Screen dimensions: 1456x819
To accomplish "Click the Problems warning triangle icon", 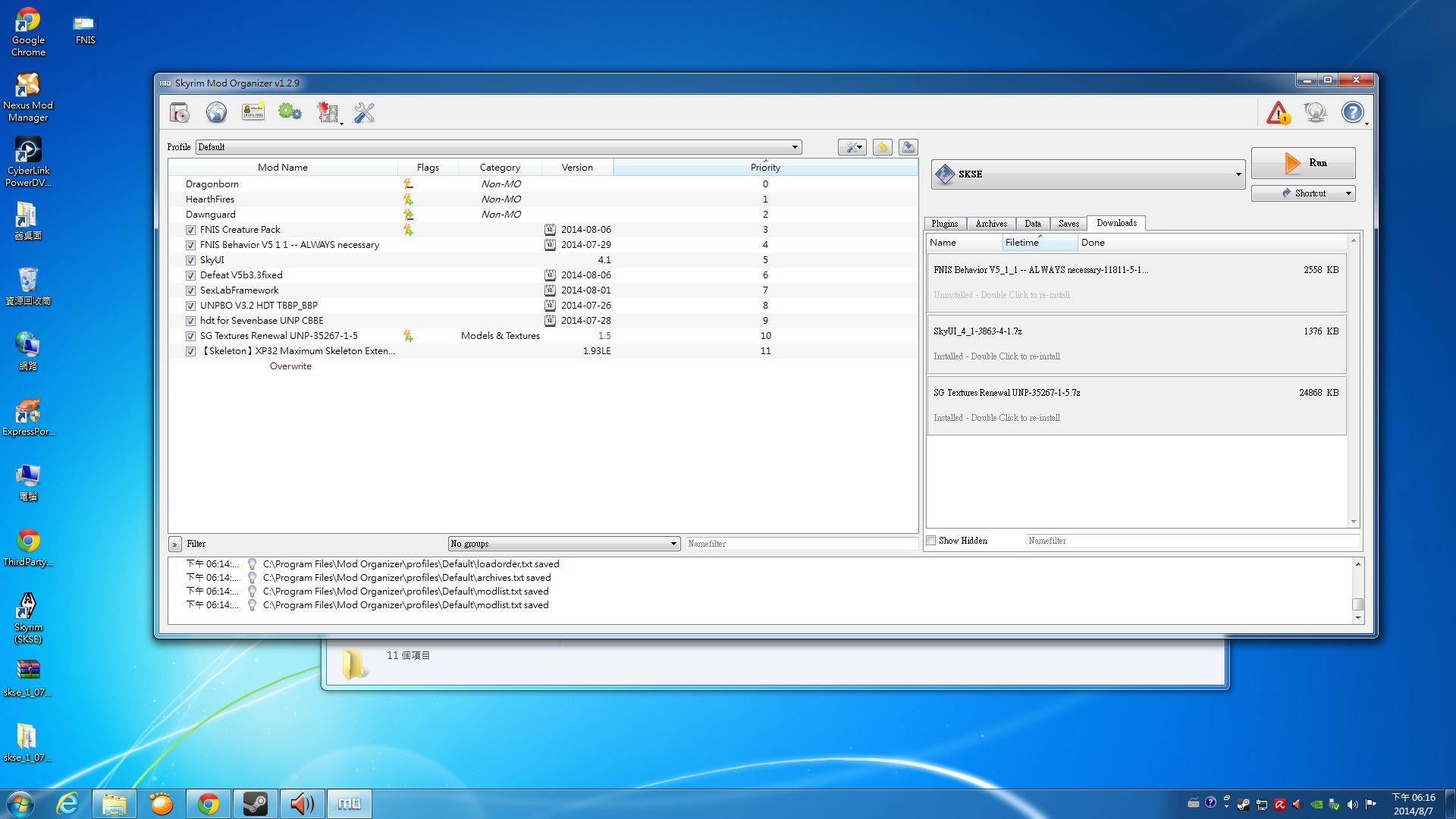I will [1279, 113].
